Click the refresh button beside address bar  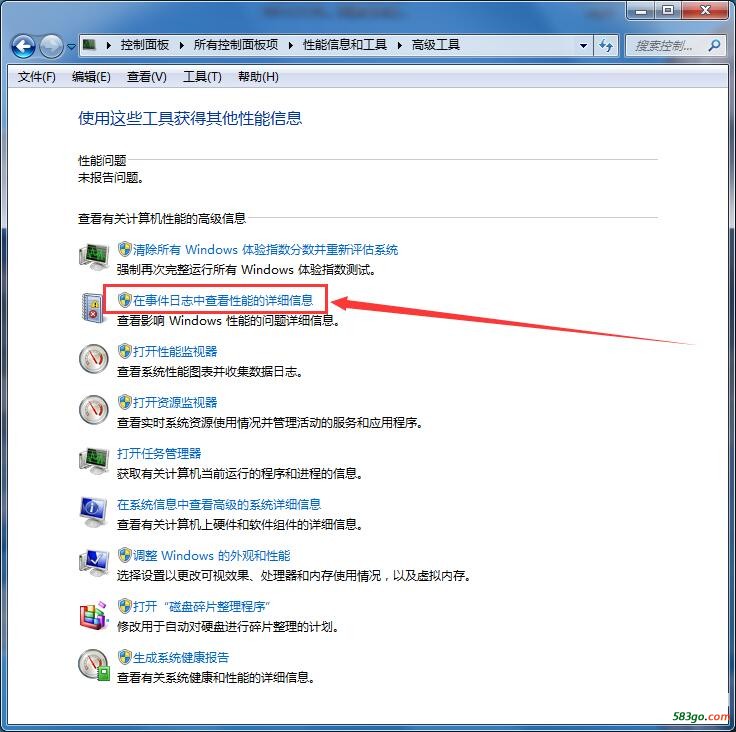(x=606, y=46)
